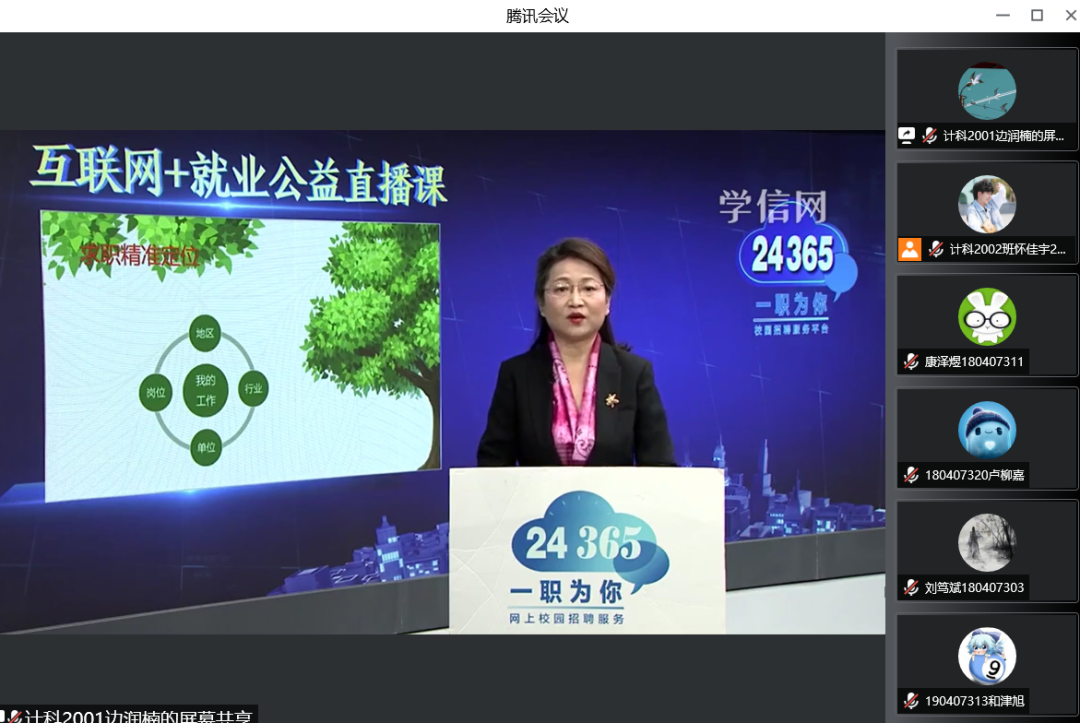Click the mic icon in the bottom-left screen share label
The height and width of the screenshot is (723, 1080).
[x=14, y=717]
